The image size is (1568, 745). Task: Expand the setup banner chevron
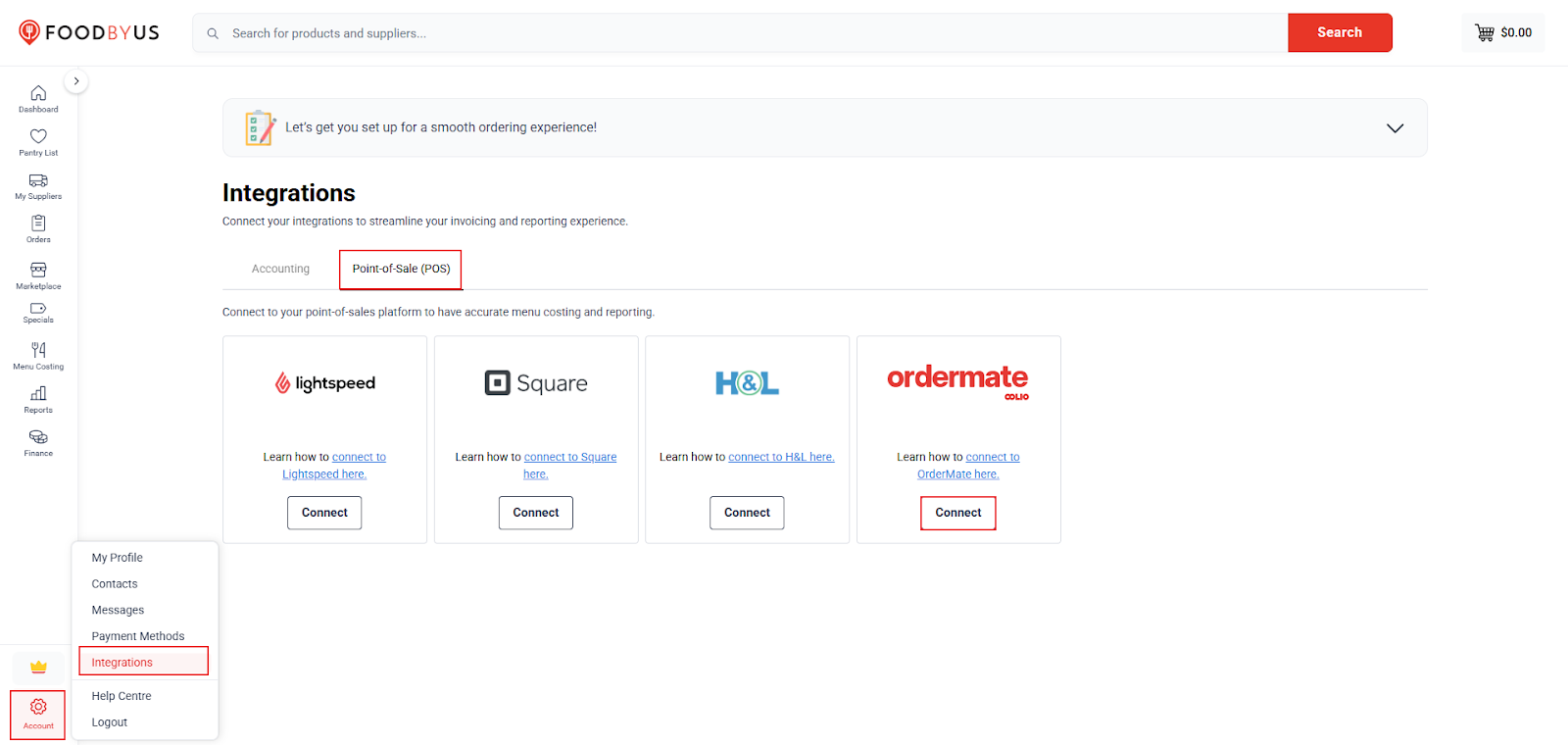(1395, 128)
